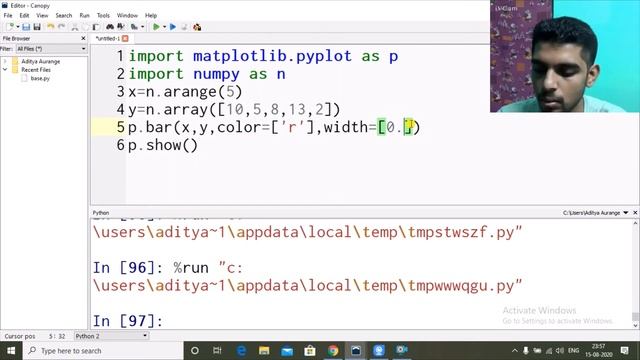
Task: Click the Find in Files icon
Action: (134, 27)
